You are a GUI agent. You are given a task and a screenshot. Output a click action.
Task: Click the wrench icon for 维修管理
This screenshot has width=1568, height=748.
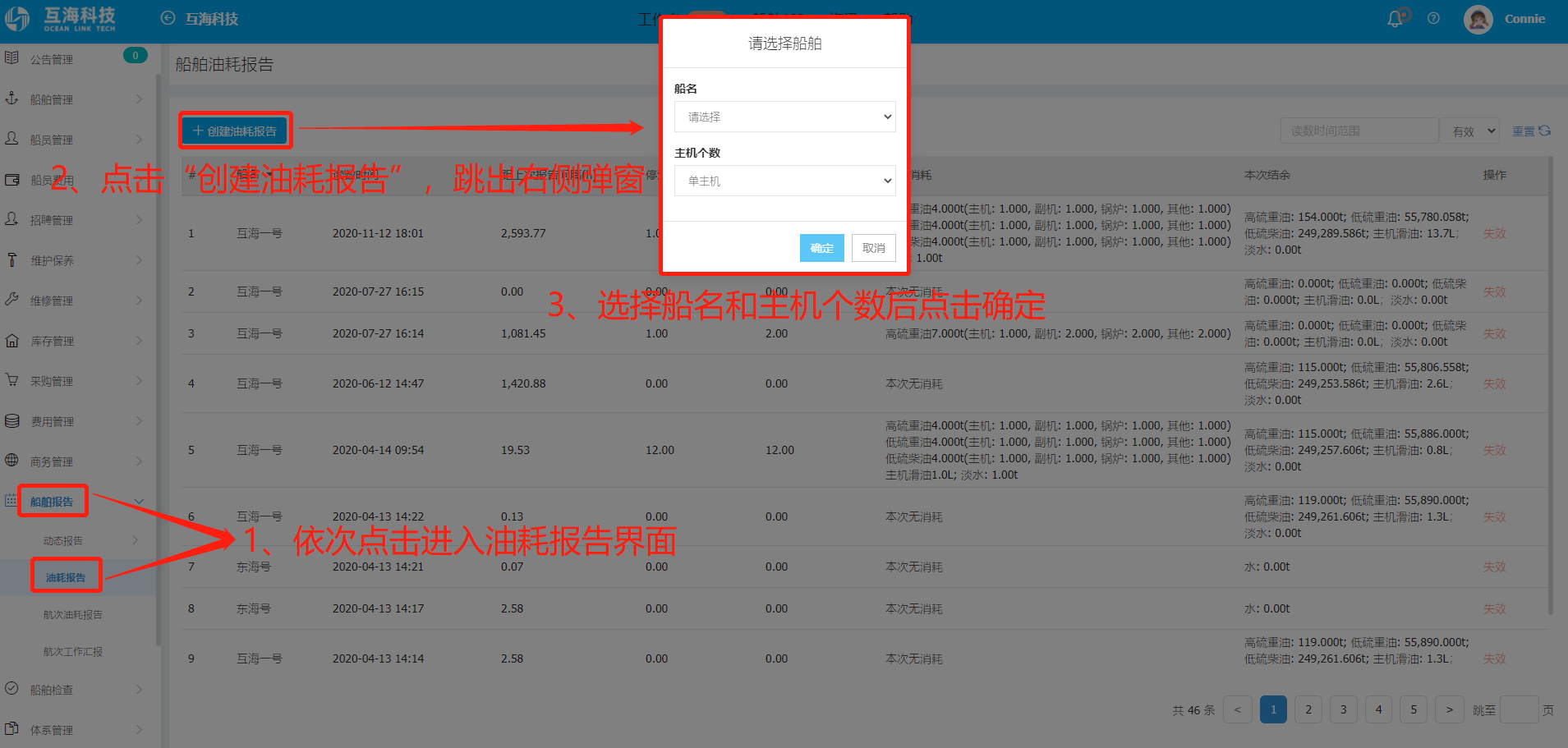(11, 300)
